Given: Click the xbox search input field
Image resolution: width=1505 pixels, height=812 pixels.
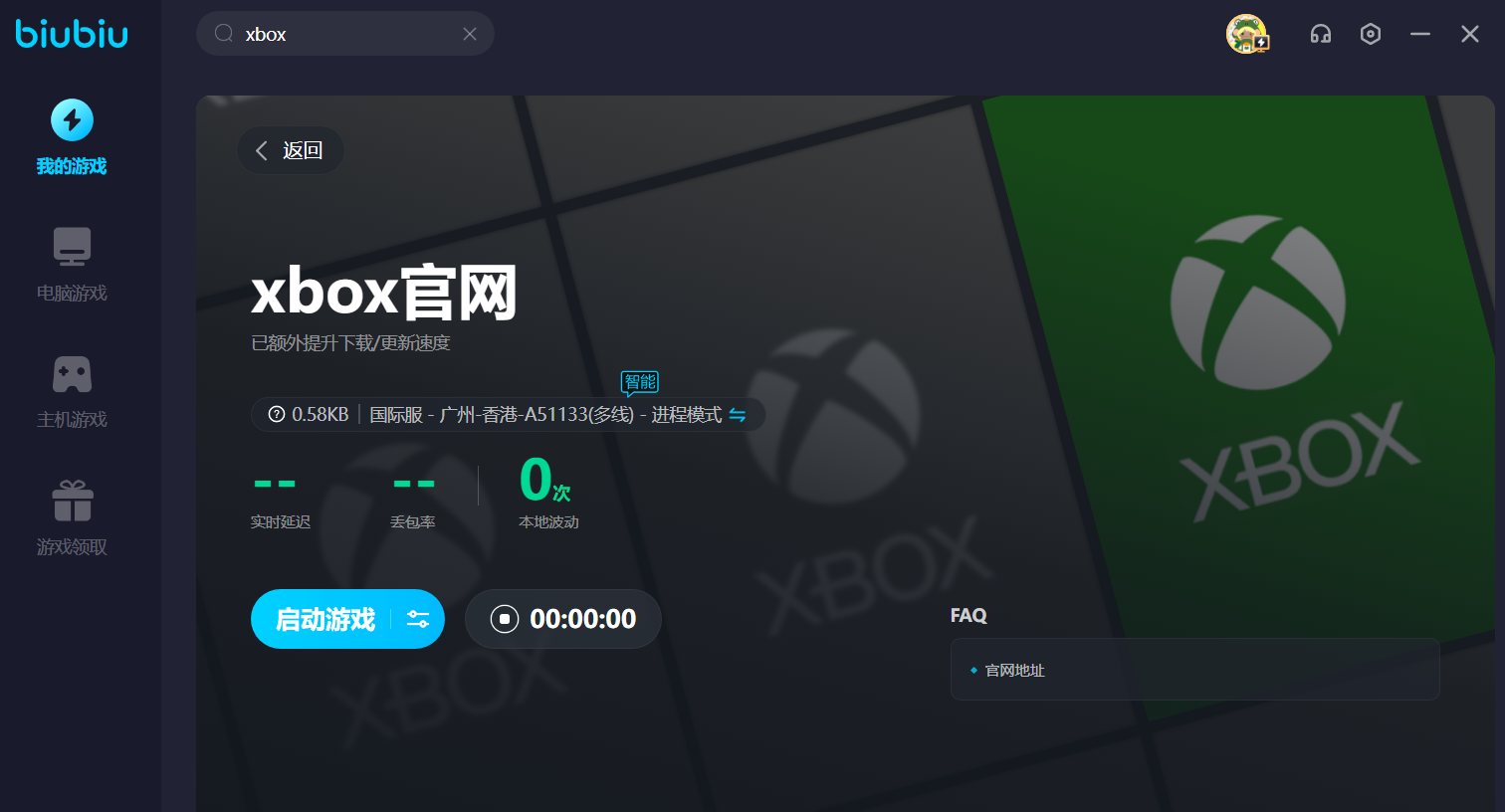Looking at the screenshot, I should click(x=345, y=34).
